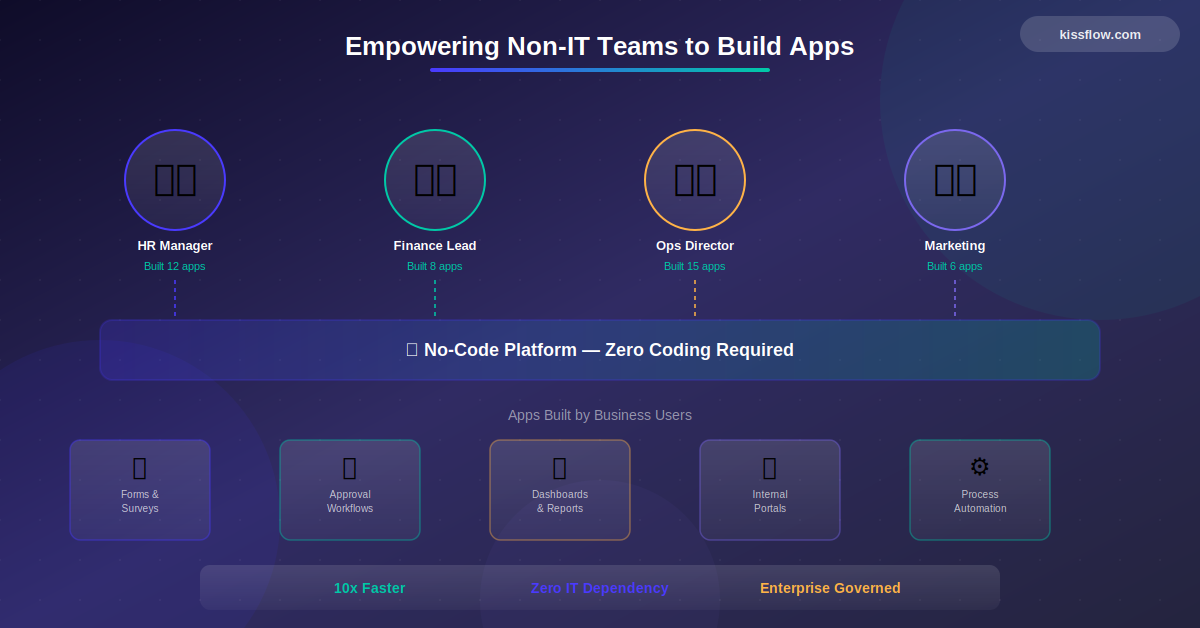Image resolution: width=1200 pixels, height=628 pixels.
Task: Select the Finance Lead label
Action: [x=435, y=246]
